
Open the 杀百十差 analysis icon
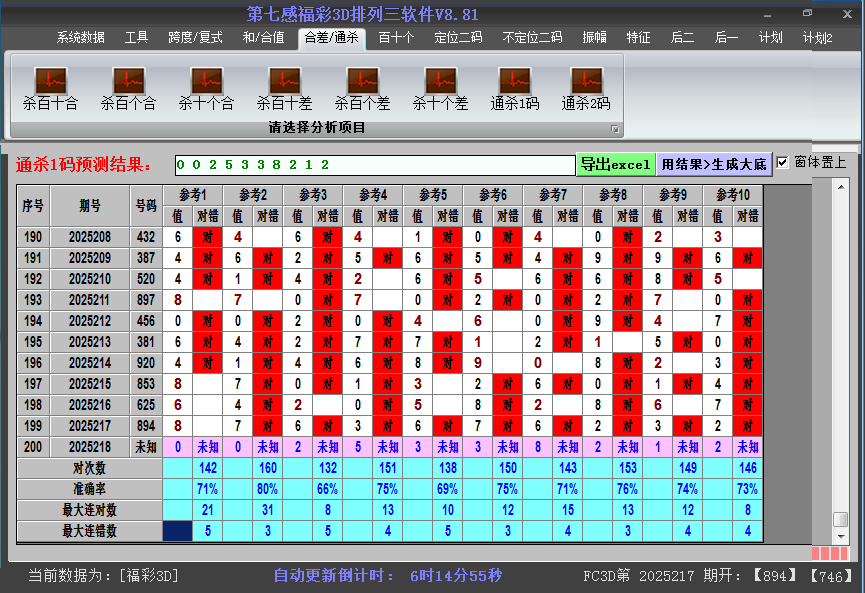pos(284,89)
